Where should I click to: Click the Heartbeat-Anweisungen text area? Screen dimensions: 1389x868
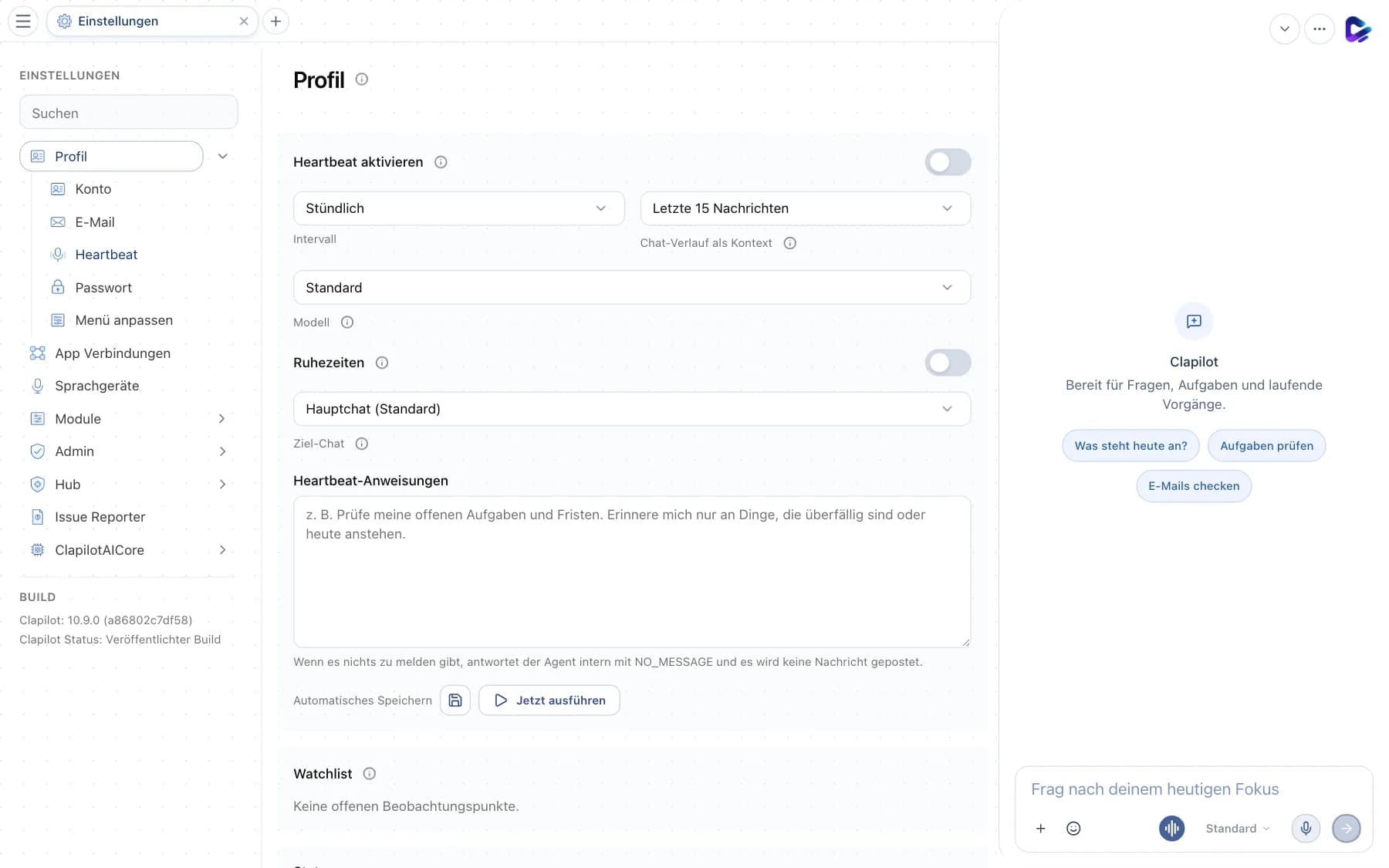(632, 572)
